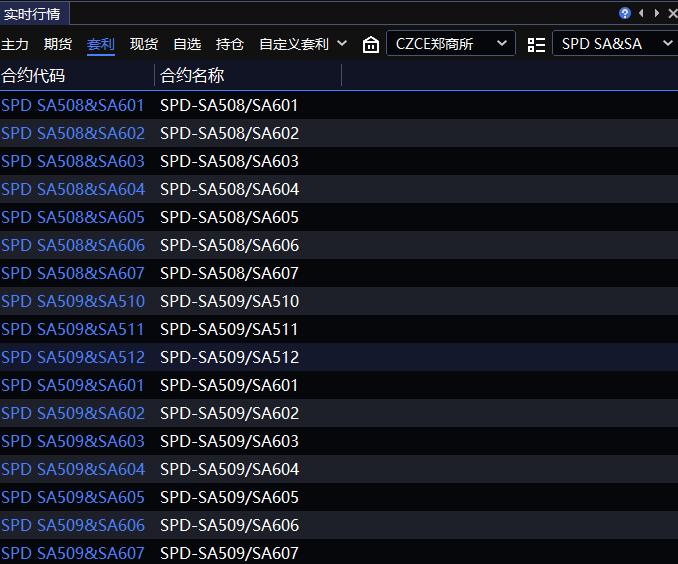Switch to the 持仓 tab

(x=230, y=44)
